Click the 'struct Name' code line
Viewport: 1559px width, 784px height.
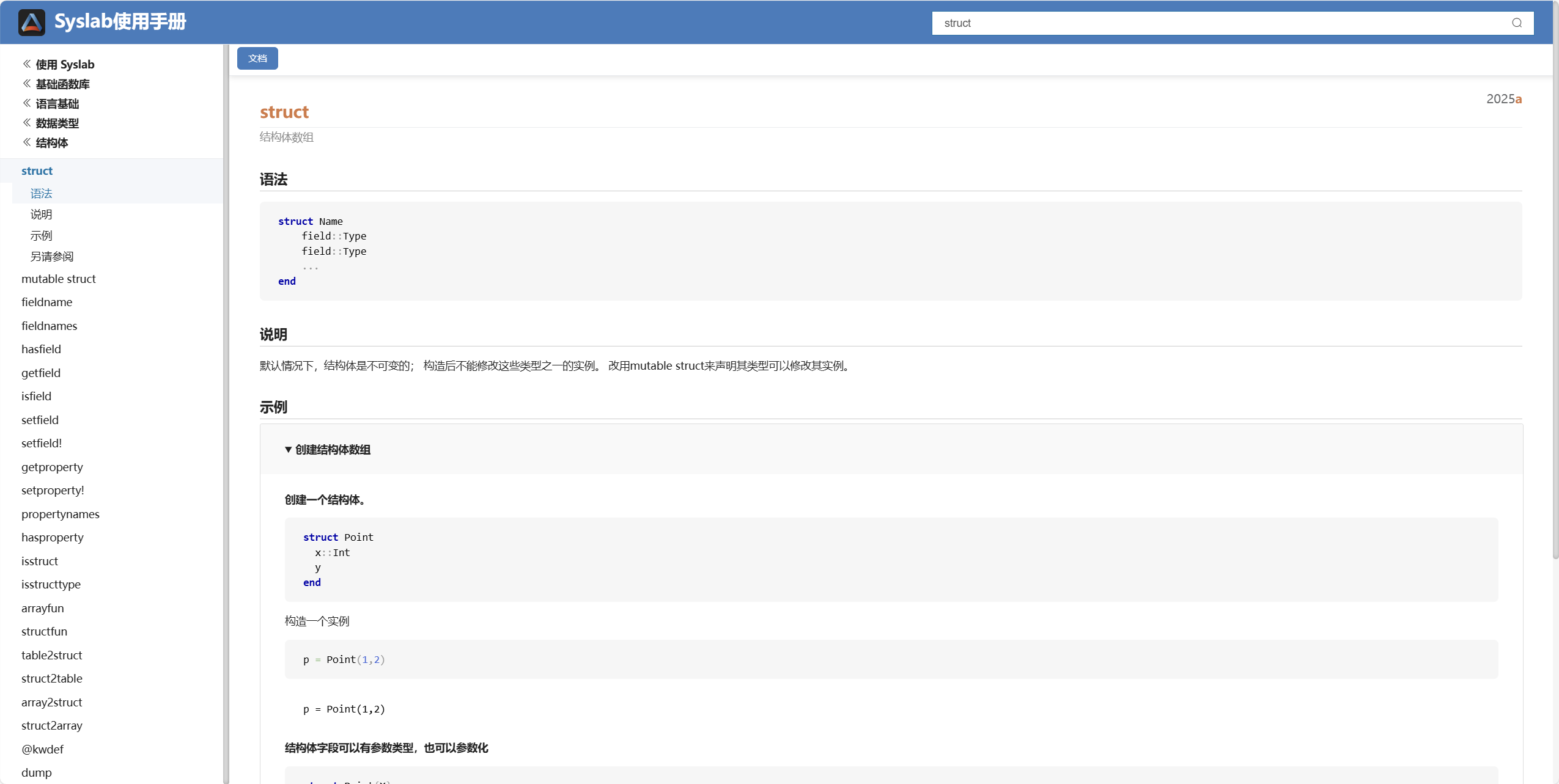click(x=311, y=222)
